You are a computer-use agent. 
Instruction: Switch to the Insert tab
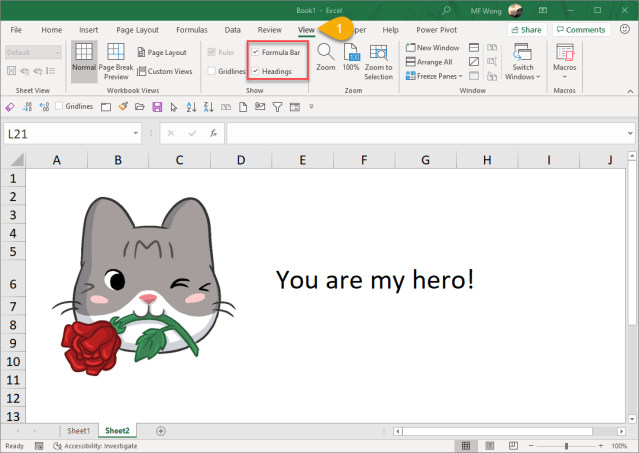point(88,30)
